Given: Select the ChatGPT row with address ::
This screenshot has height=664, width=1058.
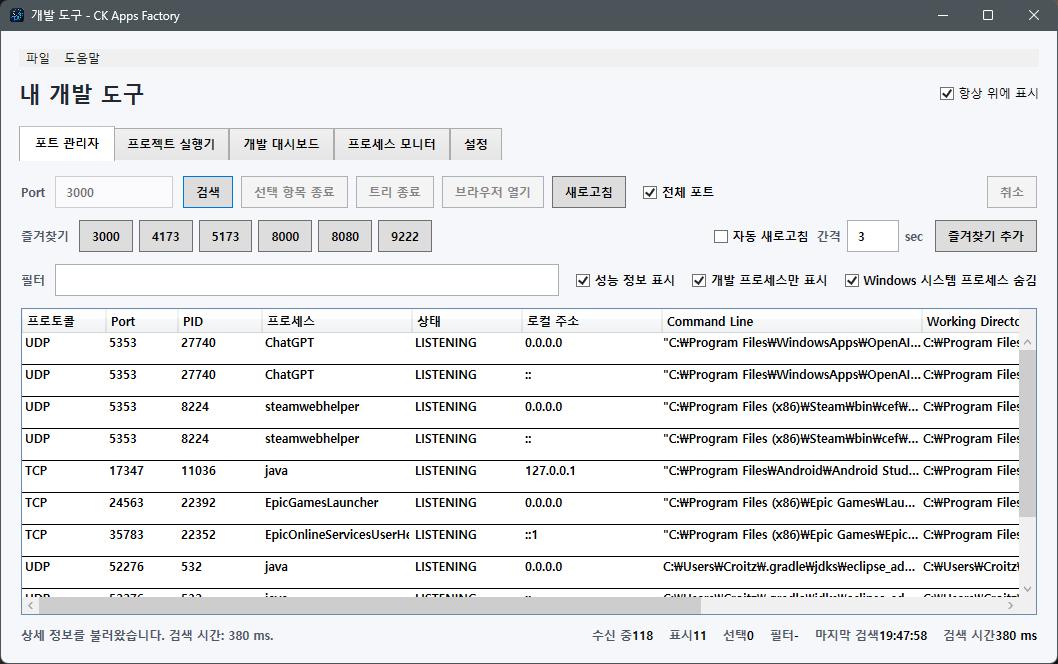Looking at the screenshot, I should [x=520, y=381].
